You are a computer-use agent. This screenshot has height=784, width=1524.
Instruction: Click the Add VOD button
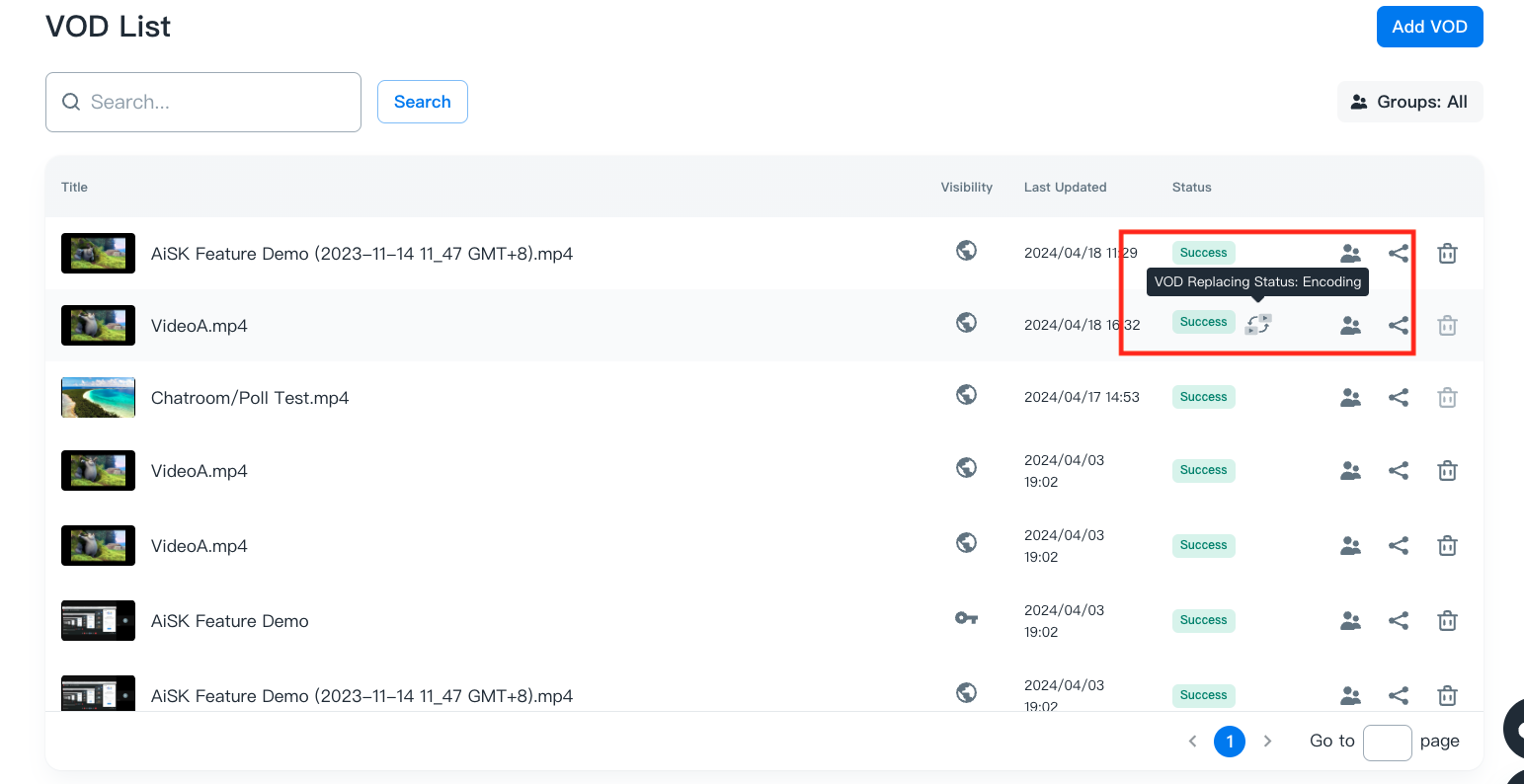pos(1429,27)
